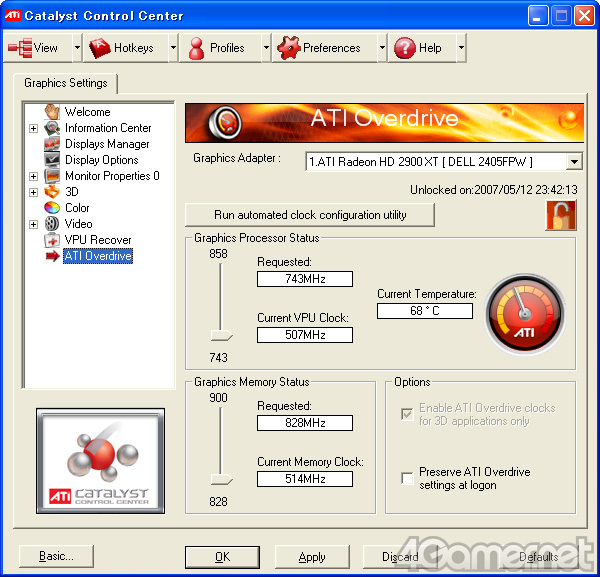Click the Preferences gear icon

[289, 47]
